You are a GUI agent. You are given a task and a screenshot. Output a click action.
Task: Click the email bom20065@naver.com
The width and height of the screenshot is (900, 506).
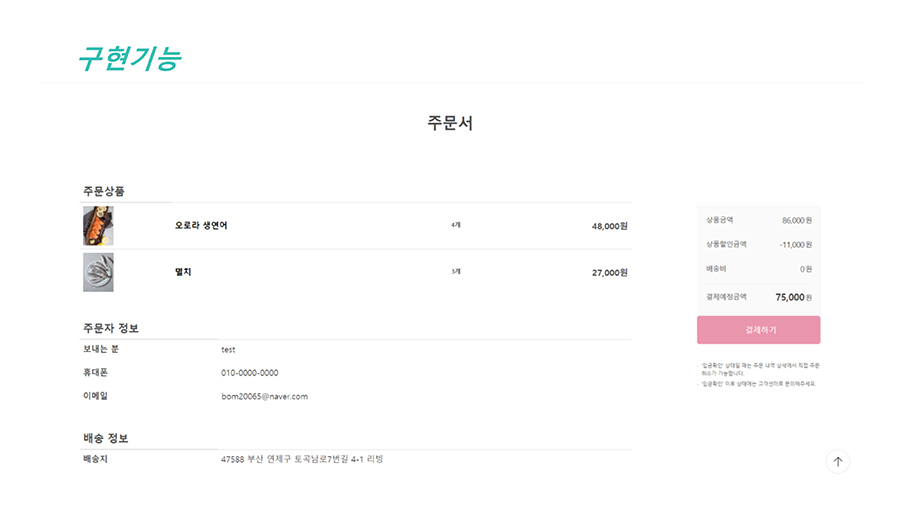click(265, 396)
